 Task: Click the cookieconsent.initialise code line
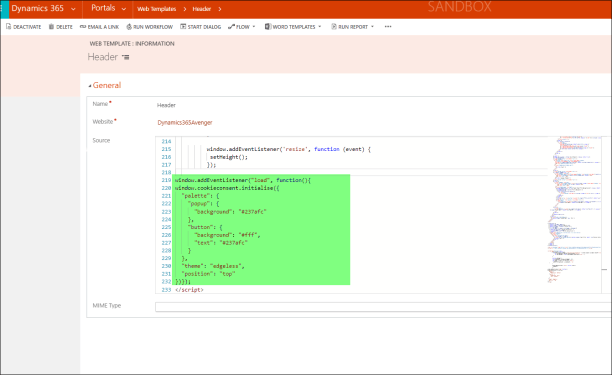pyautogui.click(x=227, y=188)
